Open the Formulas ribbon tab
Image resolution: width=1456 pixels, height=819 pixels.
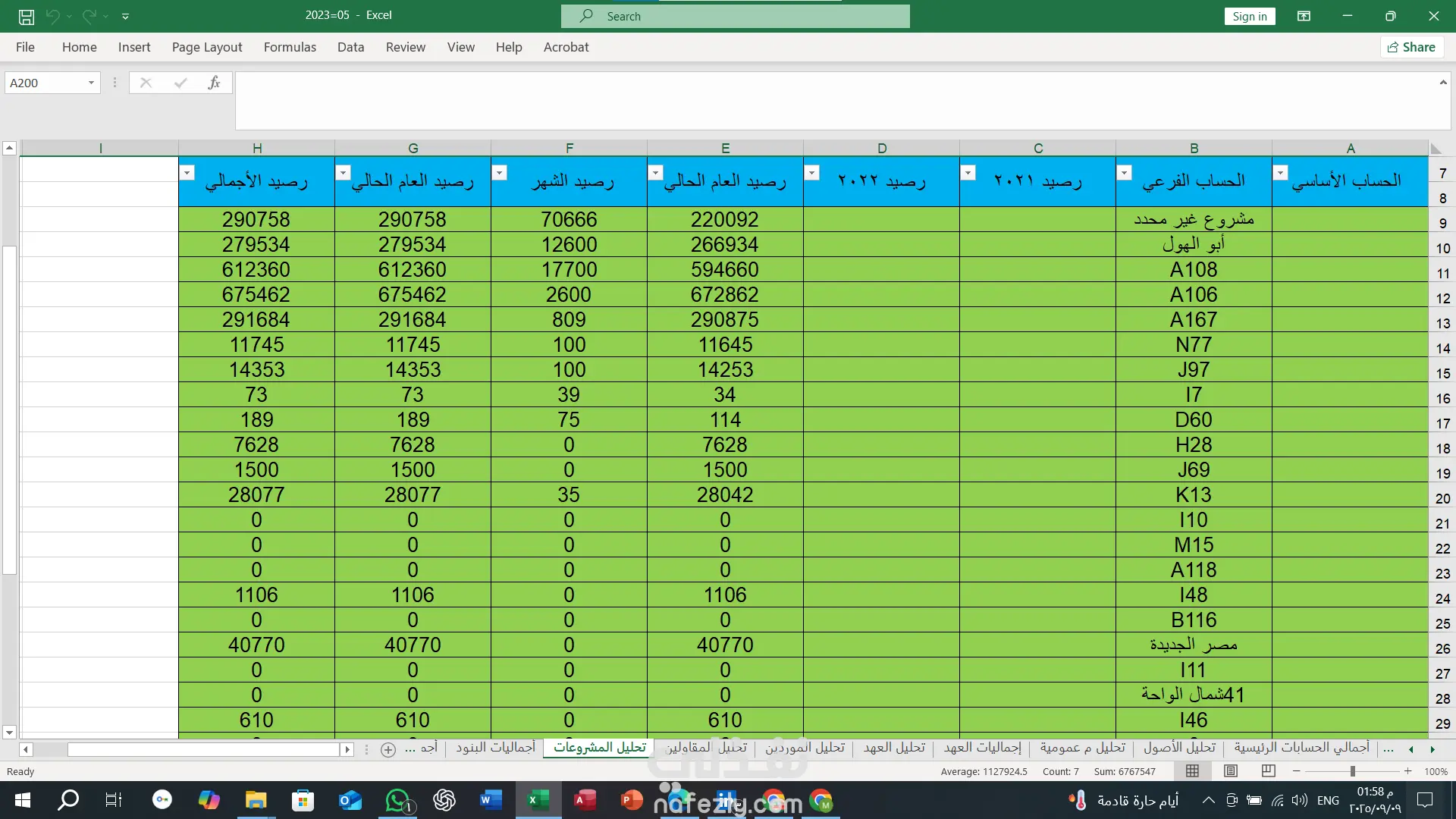point(290,47)
